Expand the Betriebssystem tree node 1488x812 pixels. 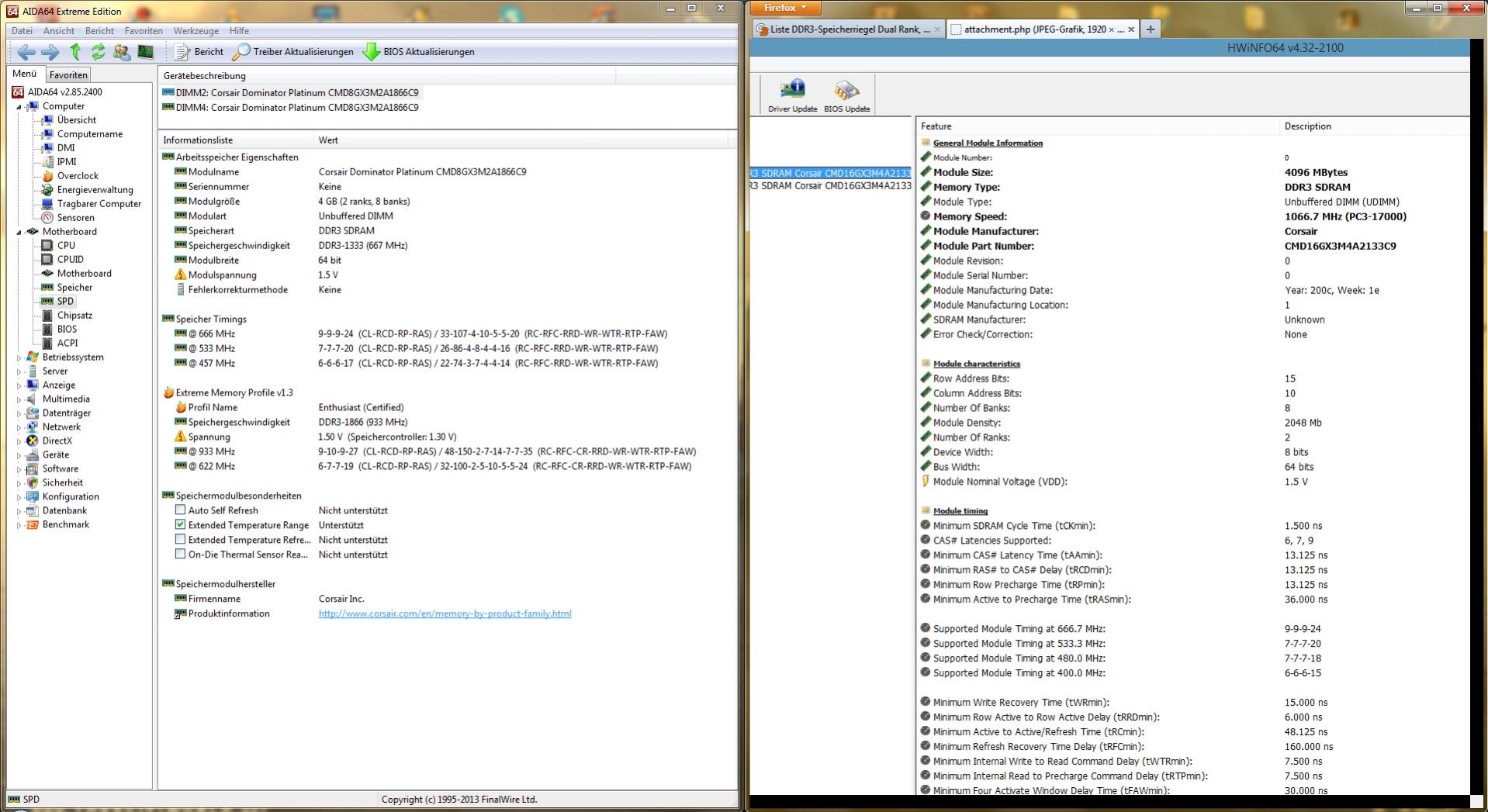point(19,358)
